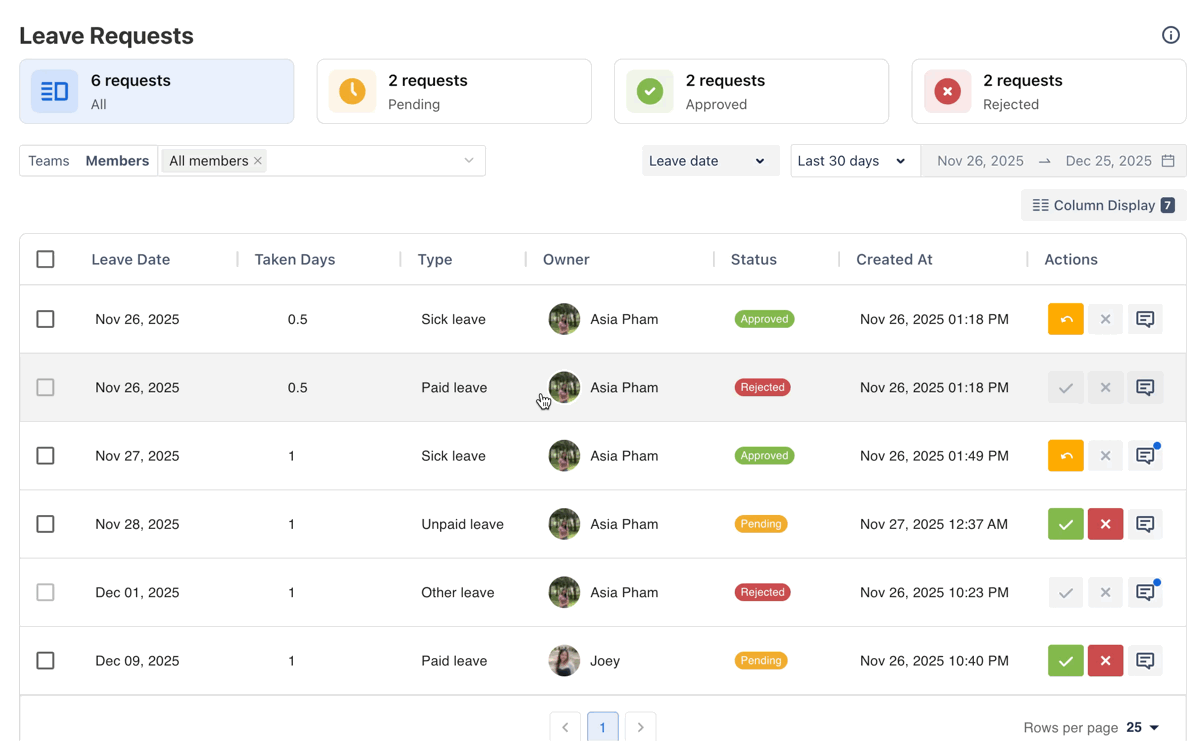Revert approval on Nov 26 Sick leave
1200x742 pixels.
click(1065, 319)
